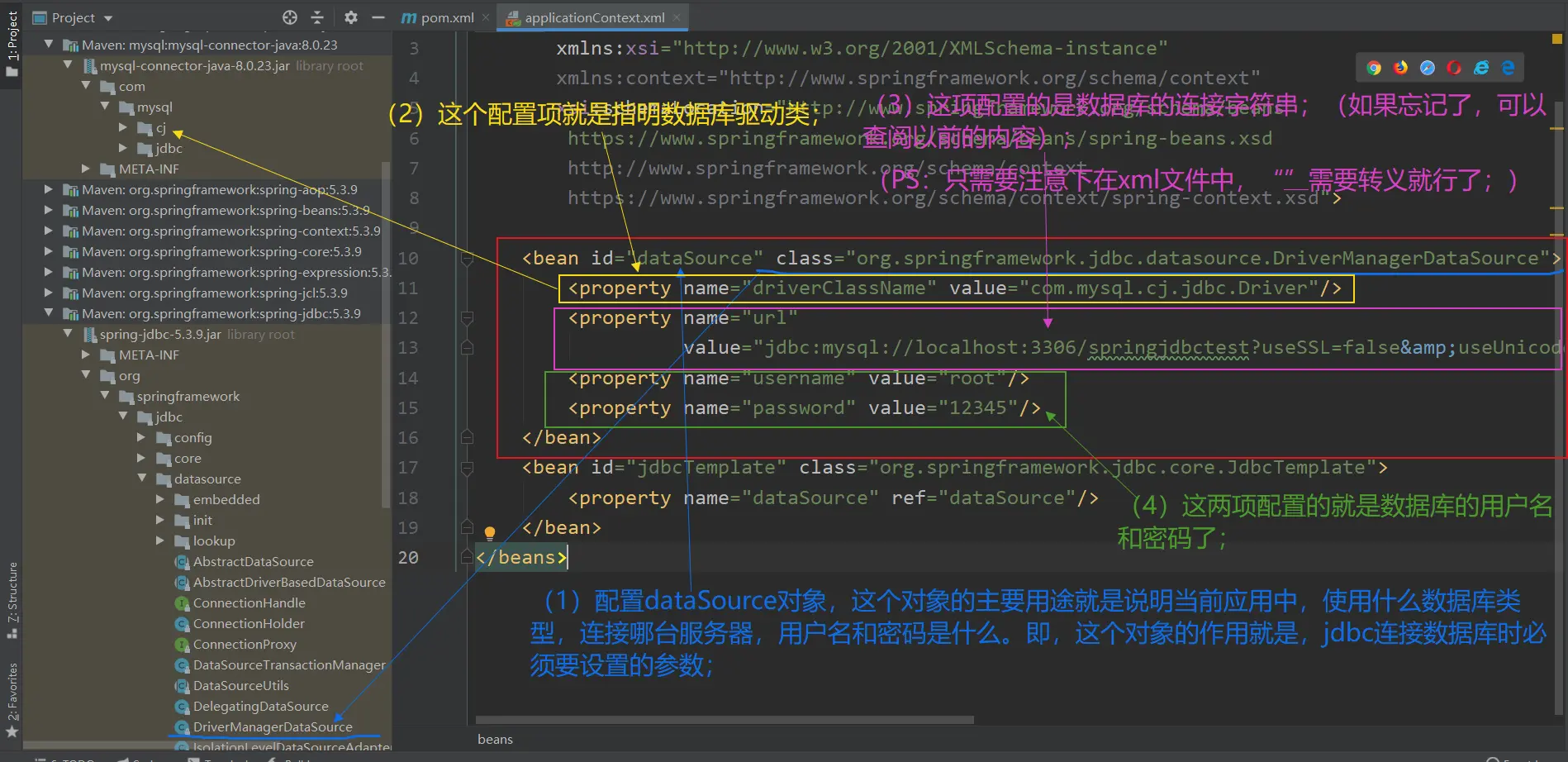Collapse all nodes in Project panel
This screenshot has height=762, width=1568.
[317, 17]
